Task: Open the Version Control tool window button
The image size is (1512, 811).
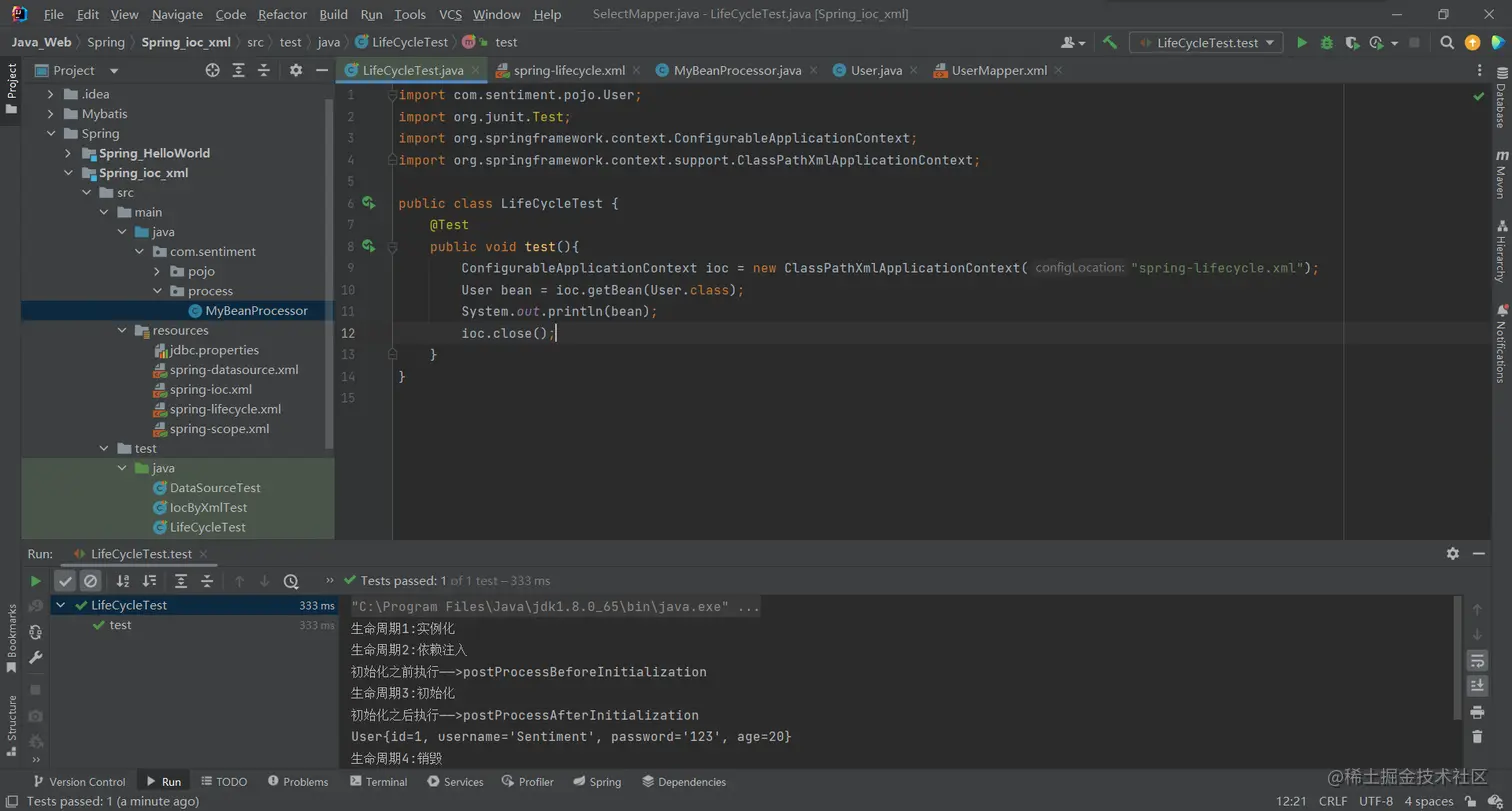Action: tap(79, 782)
